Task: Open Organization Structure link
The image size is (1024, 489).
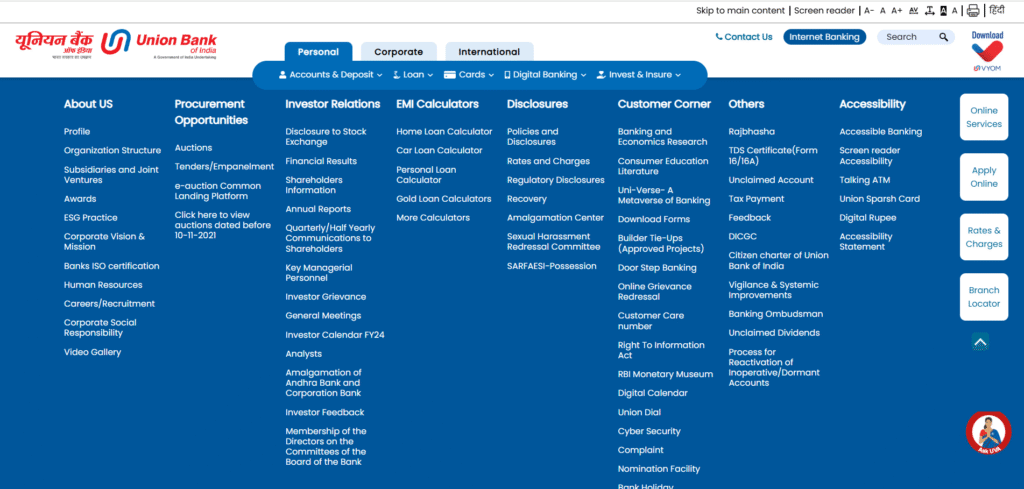Action: (x=112, y=151)
